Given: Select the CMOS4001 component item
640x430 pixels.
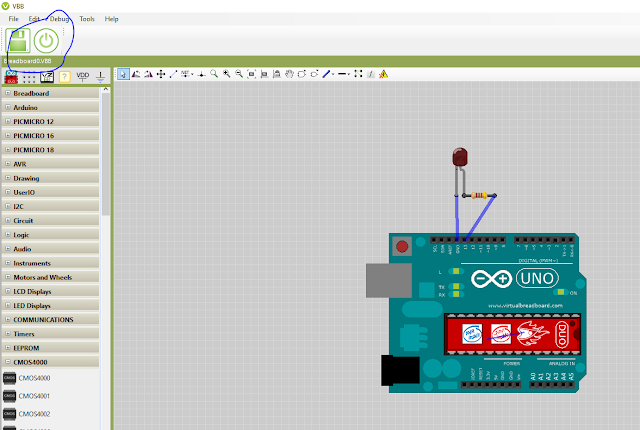Looking at the screenshot, I should click(x=27, y=396).
